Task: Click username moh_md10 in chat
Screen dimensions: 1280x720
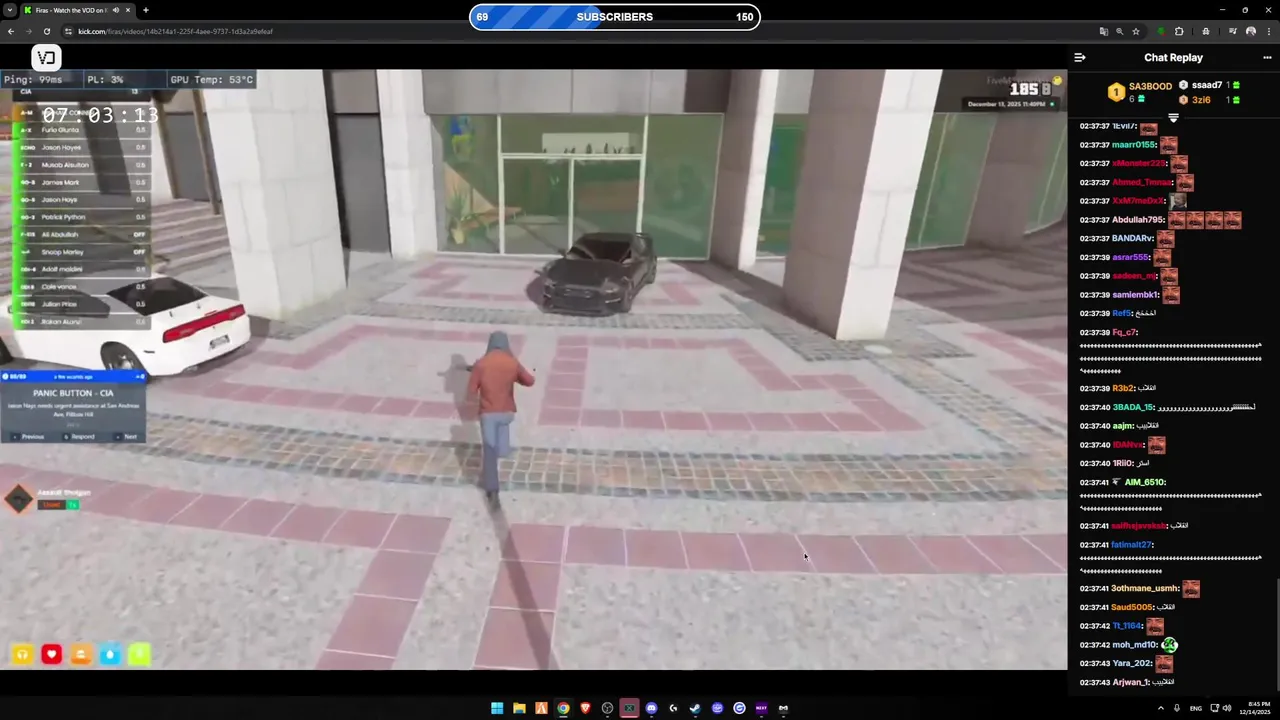Action: click(1135, 645)
